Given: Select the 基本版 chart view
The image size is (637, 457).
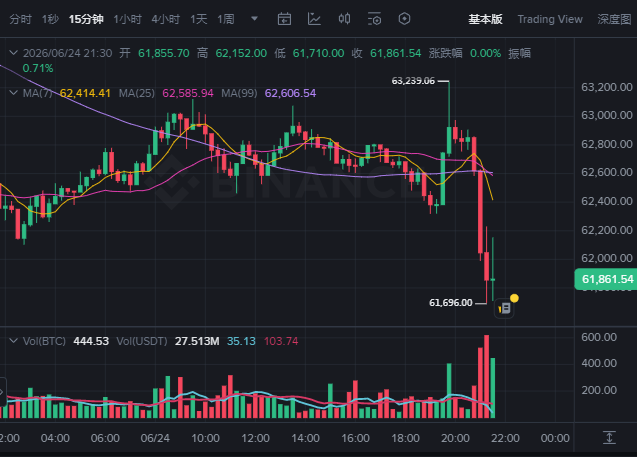Looking at the screenshot, I should tap(485, 19).
